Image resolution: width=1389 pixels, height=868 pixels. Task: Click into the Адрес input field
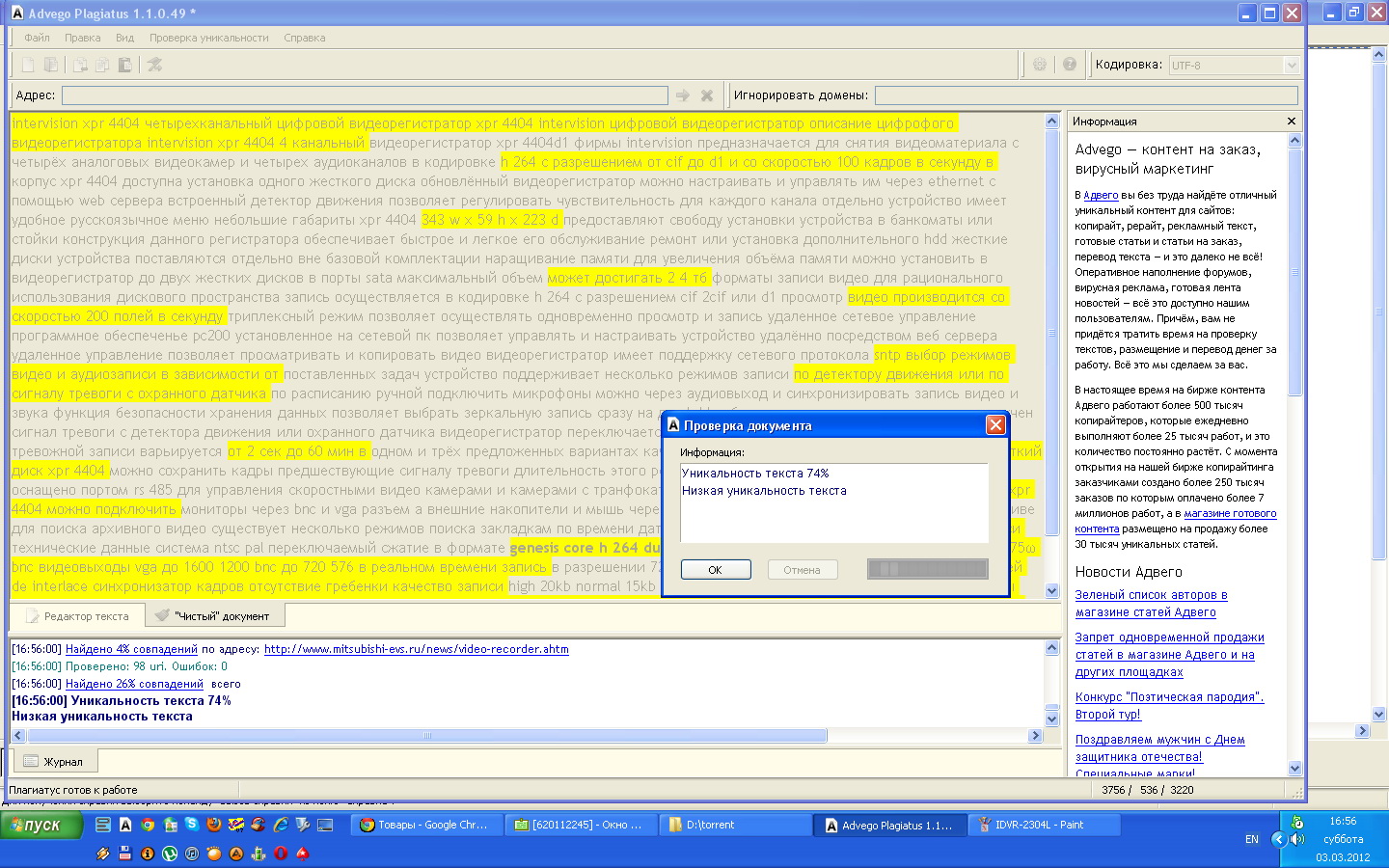[365, 95]
